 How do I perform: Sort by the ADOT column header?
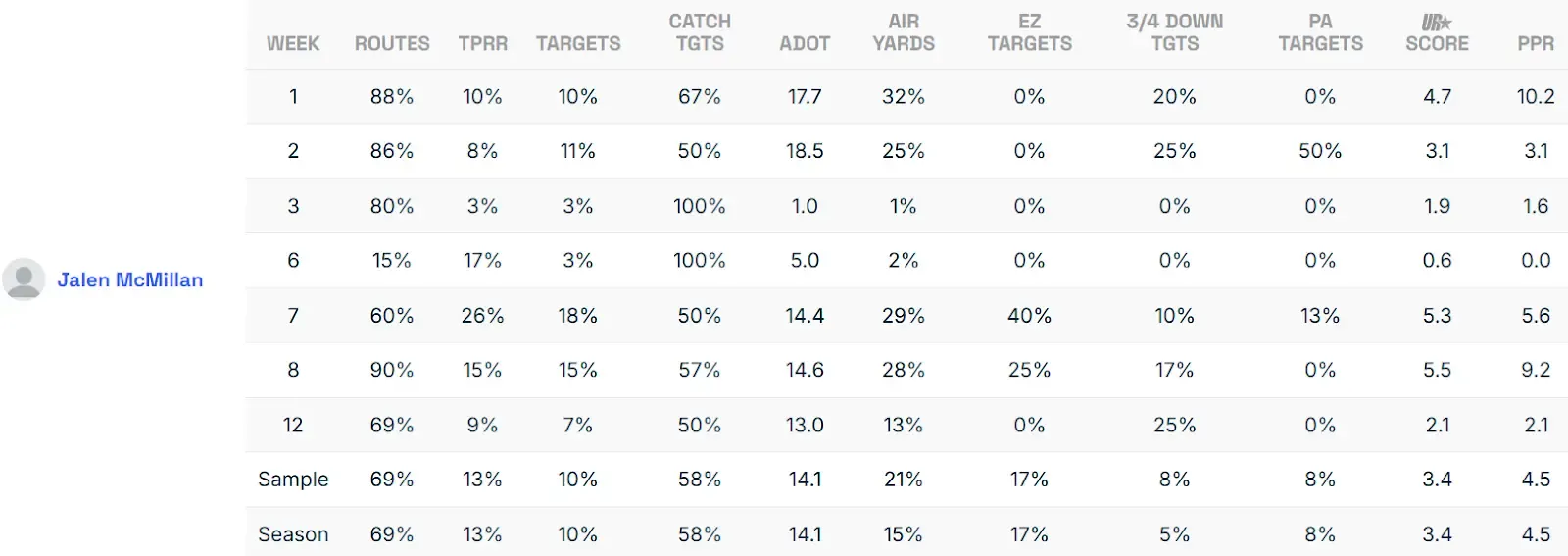(x=805, y=44)
